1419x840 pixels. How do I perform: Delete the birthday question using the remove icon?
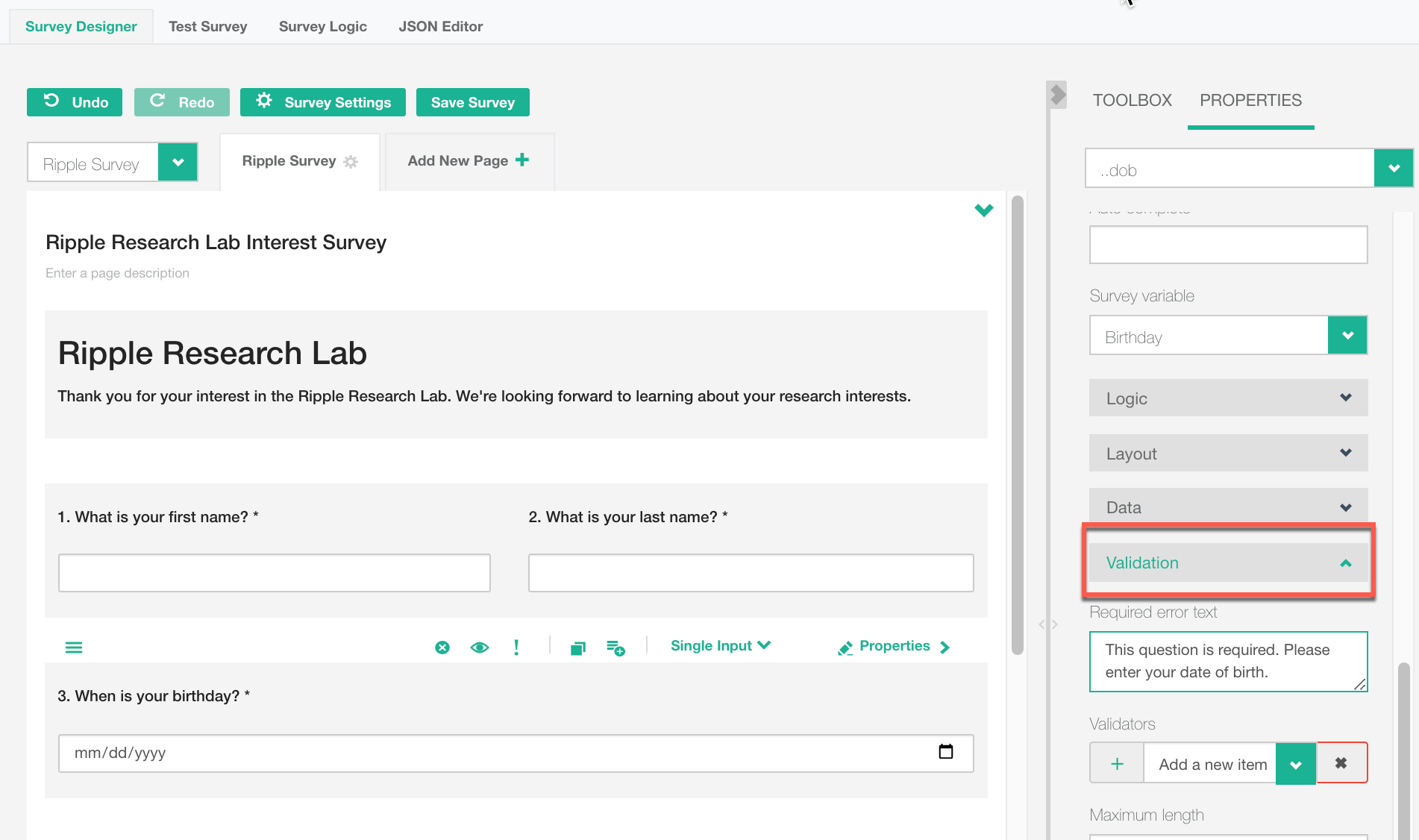442,648
